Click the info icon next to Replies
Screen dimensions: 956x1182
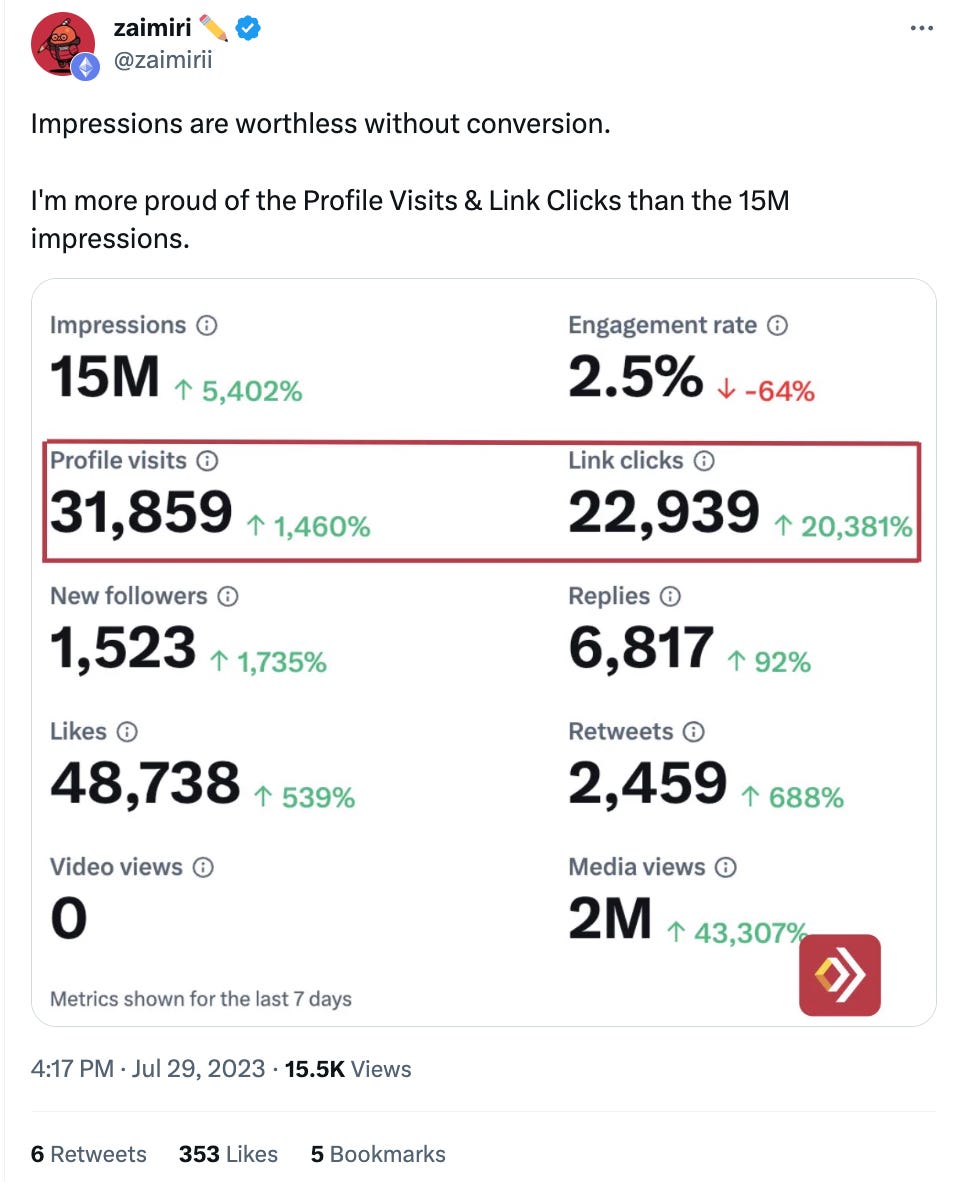click(x=670, y=597)
